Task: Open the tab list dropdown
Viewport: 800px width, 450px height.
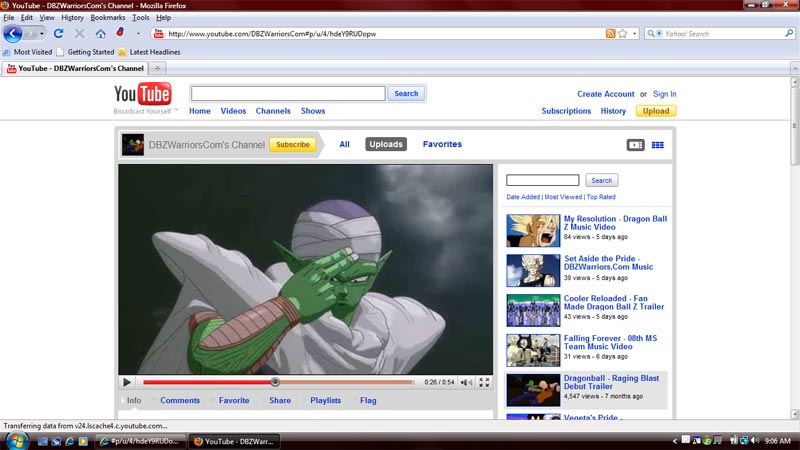Action: pyautogui.click(x=795, y=68)
